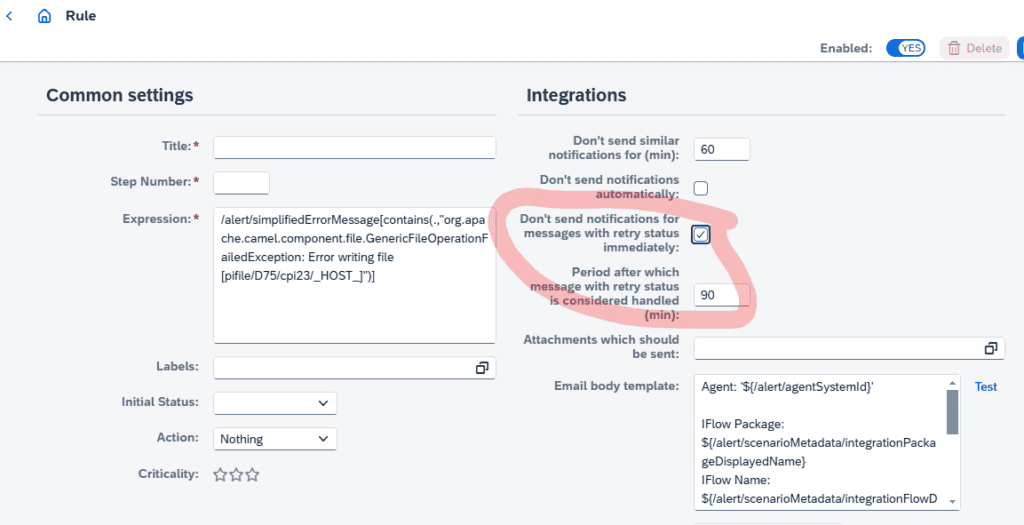
Task: Open the Action dropdown showing Nothing
Action: tap(275, 439)
